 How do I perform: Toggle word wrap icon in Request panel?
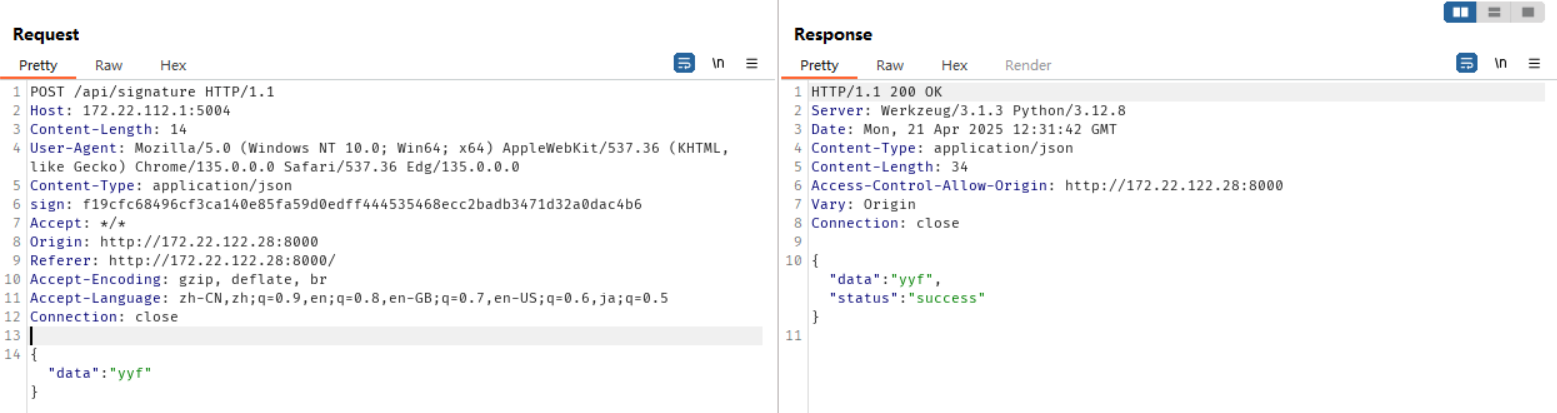click(684, 63)
